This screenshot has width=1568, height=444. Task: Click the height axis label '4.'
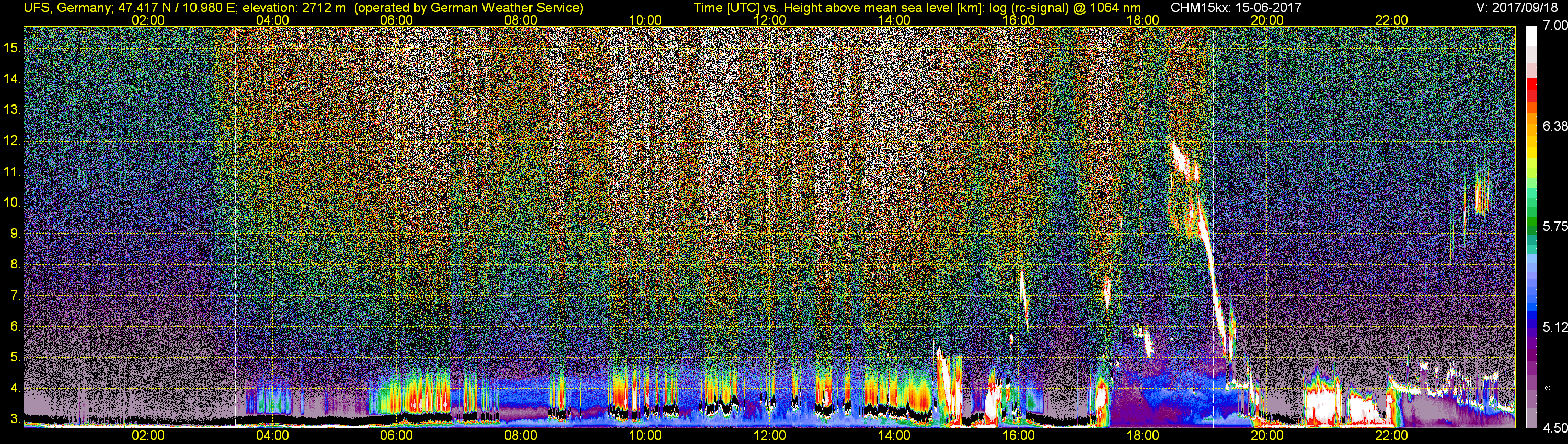click(x=15, y=388)
